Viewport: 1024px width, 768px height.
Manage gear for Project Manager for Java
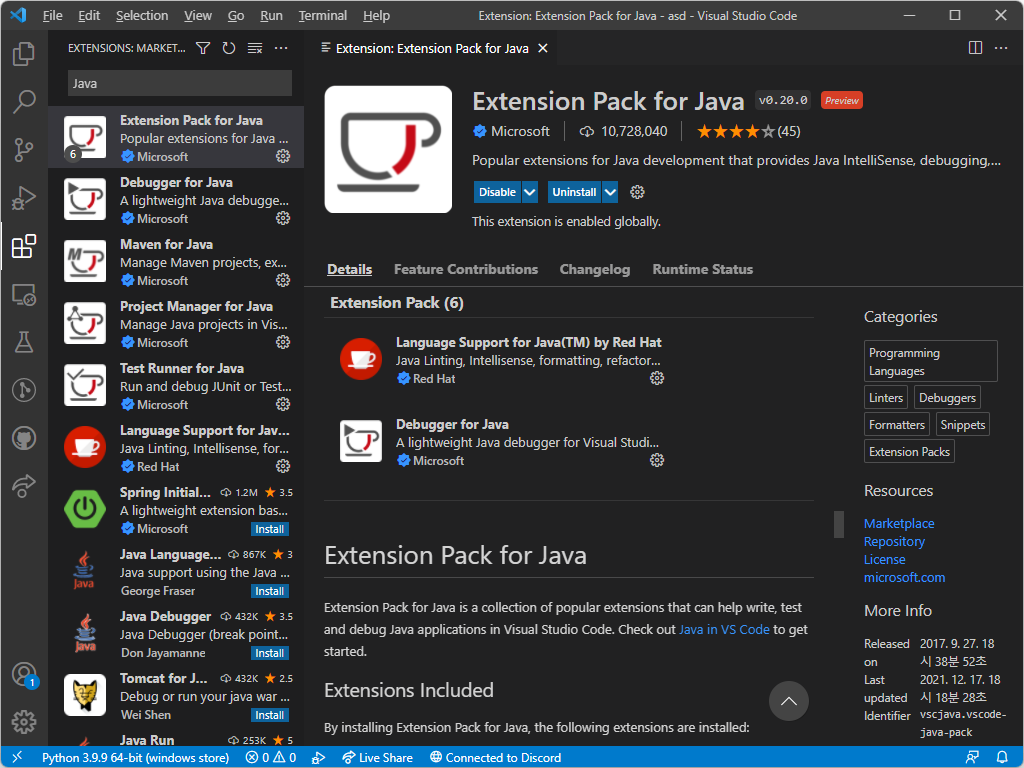[283, 342]
